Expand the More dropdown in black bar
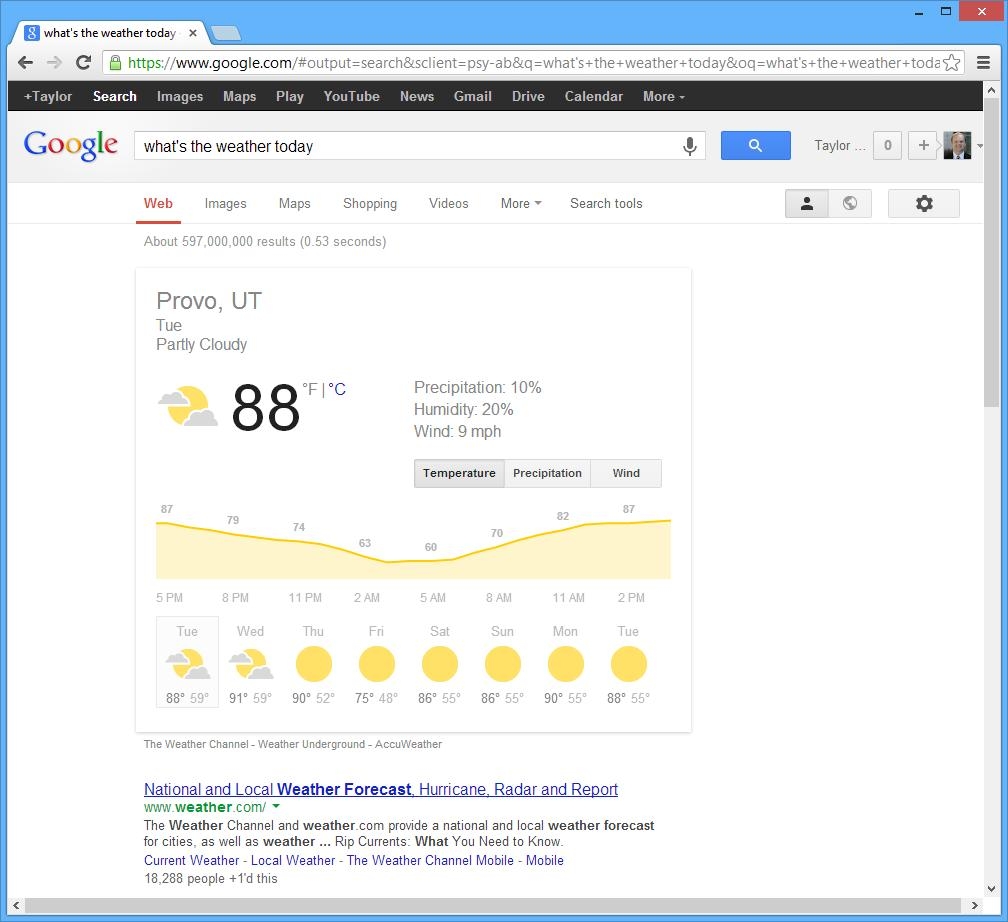This screenshot has height=922, width=1008. click(663, 96)
